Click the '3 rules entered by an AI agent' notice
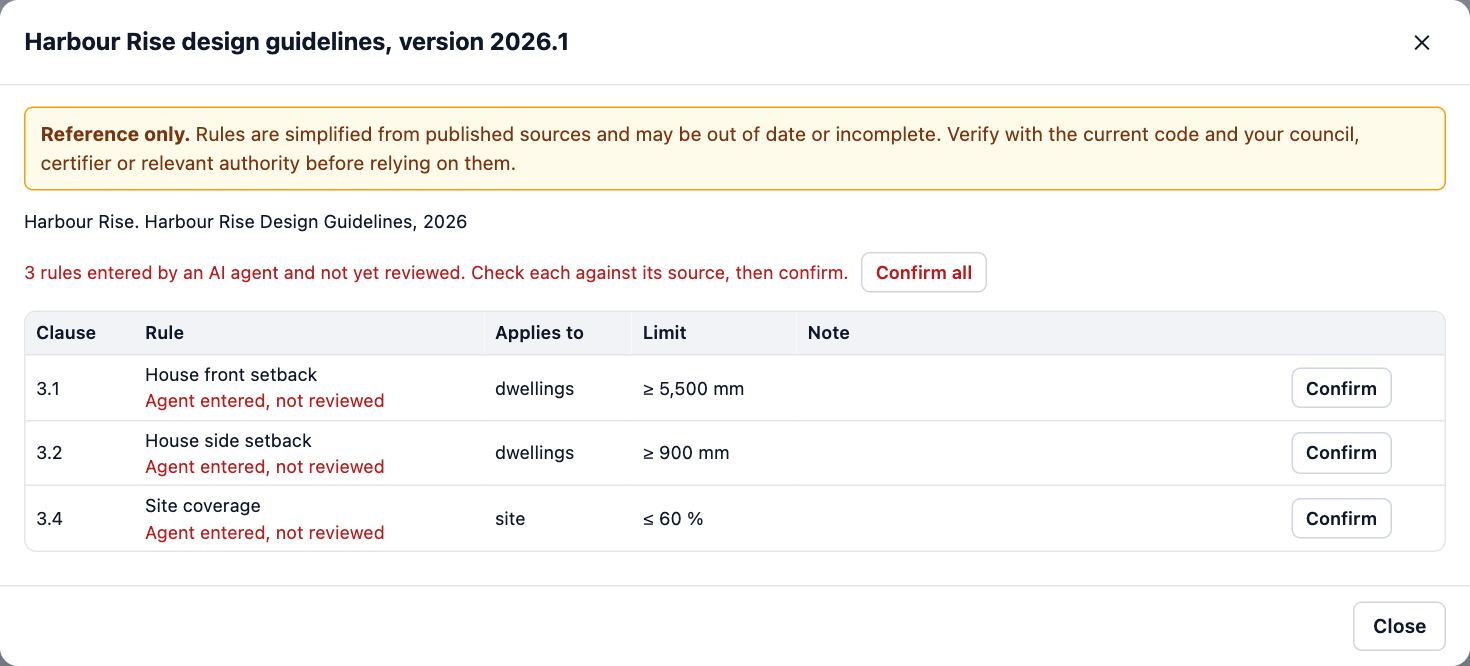This screenshot has width=1470, height=666. tap(436, 273)
